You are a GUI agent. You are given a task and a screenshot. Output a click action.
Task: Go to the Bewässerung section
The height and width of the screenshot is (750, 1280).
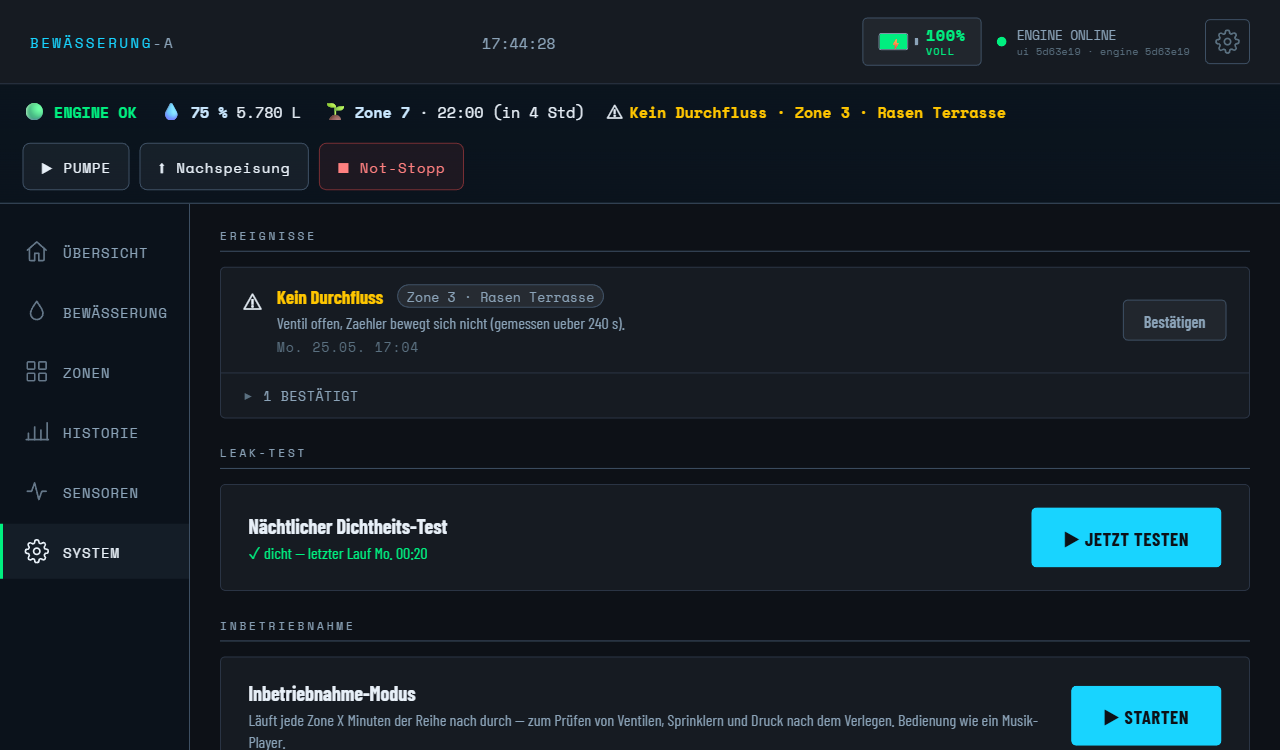[x=94, y=312]
